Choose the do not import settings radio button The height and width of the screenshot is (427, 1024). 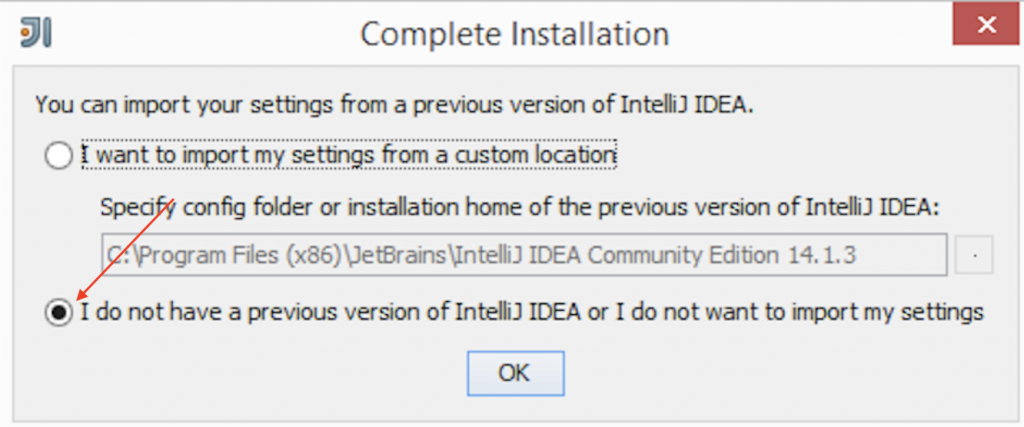coord(58,313)
